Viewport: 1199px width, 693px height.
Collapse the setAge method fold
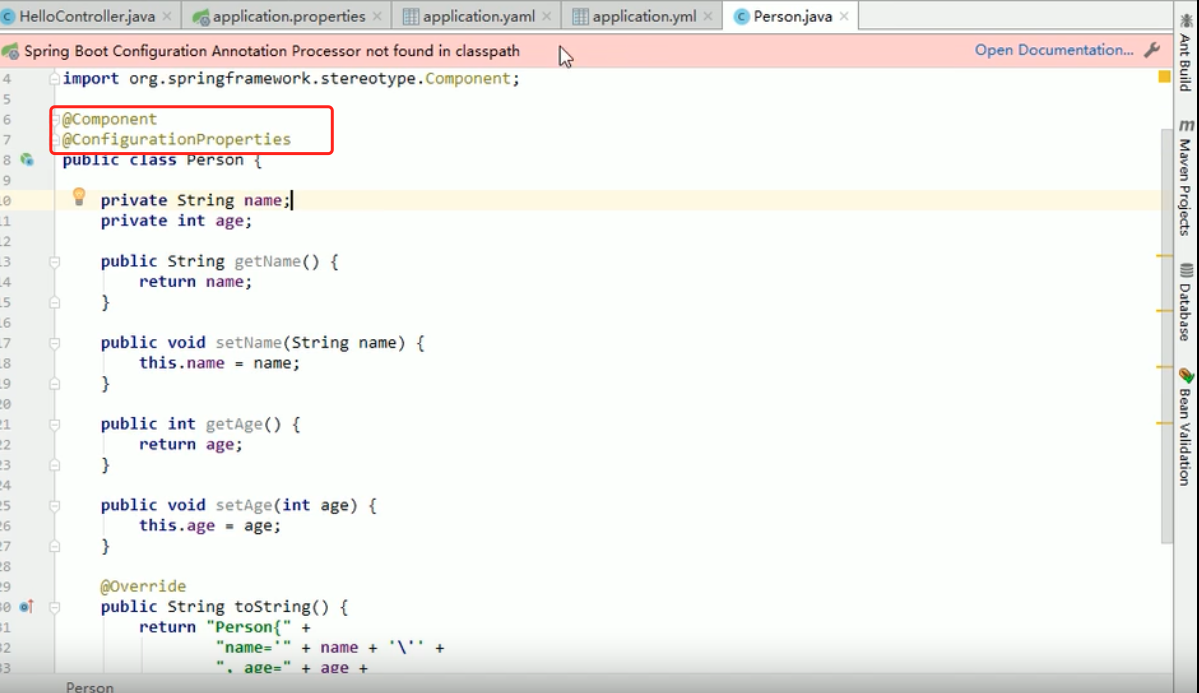click(54, 506)
